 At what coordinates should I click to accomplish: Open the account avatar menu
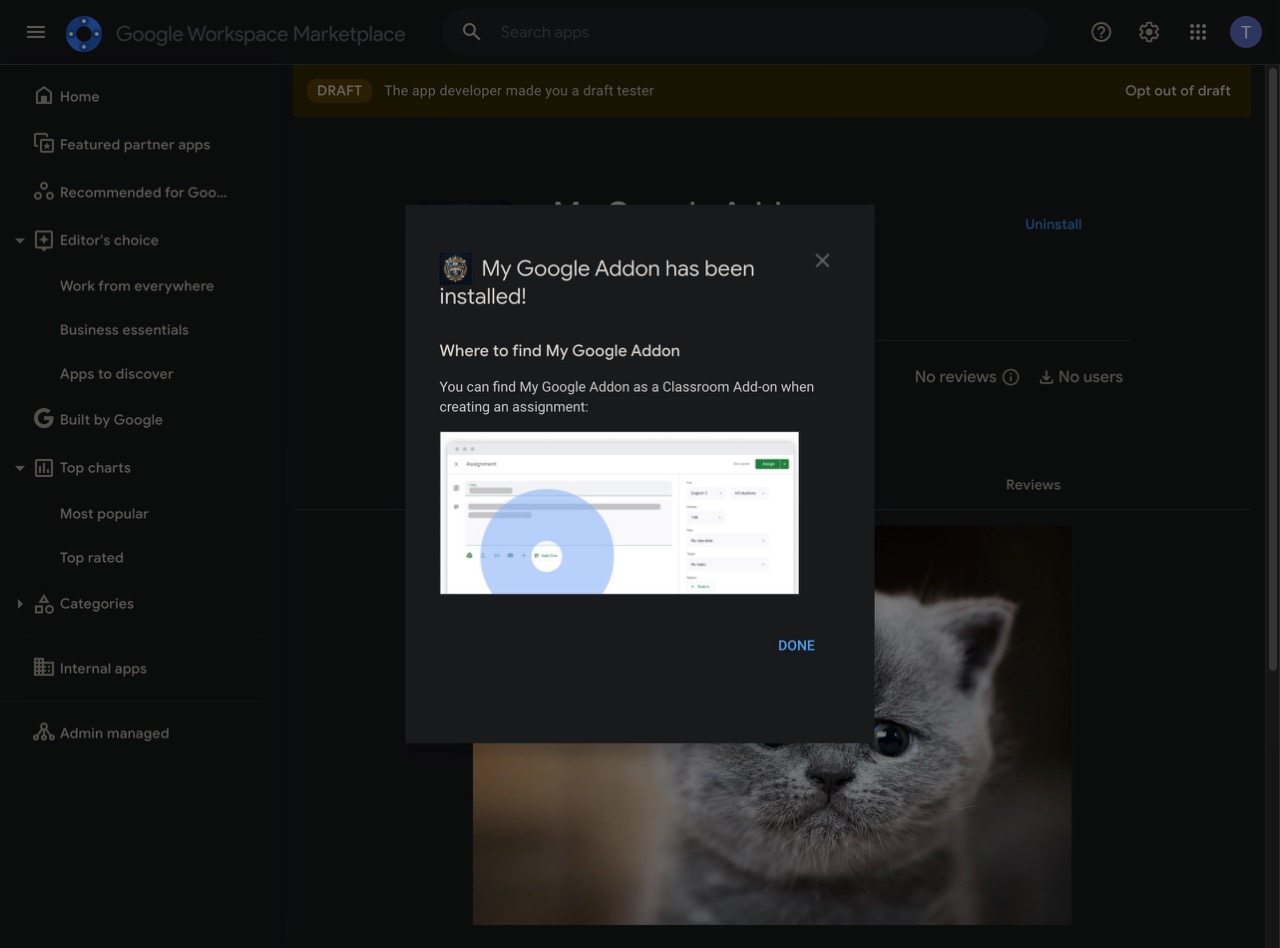coord(1245,32)
